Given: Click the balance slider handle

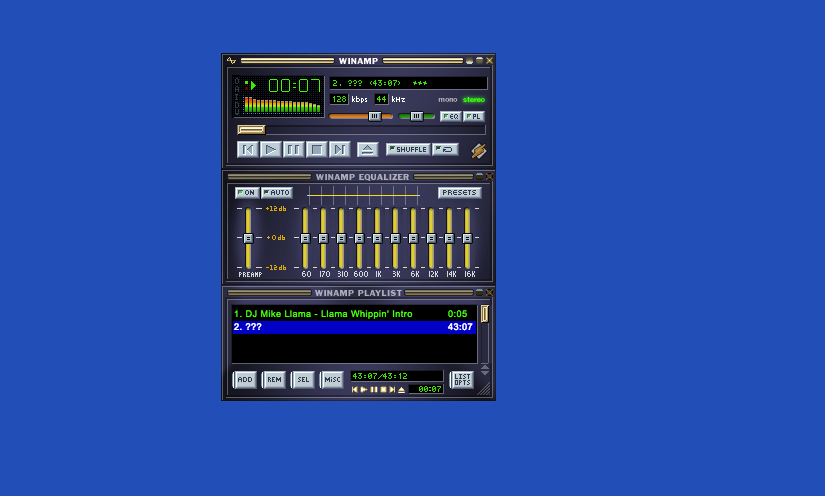Looking at the screenshot, I should click(x=416, y=116).
